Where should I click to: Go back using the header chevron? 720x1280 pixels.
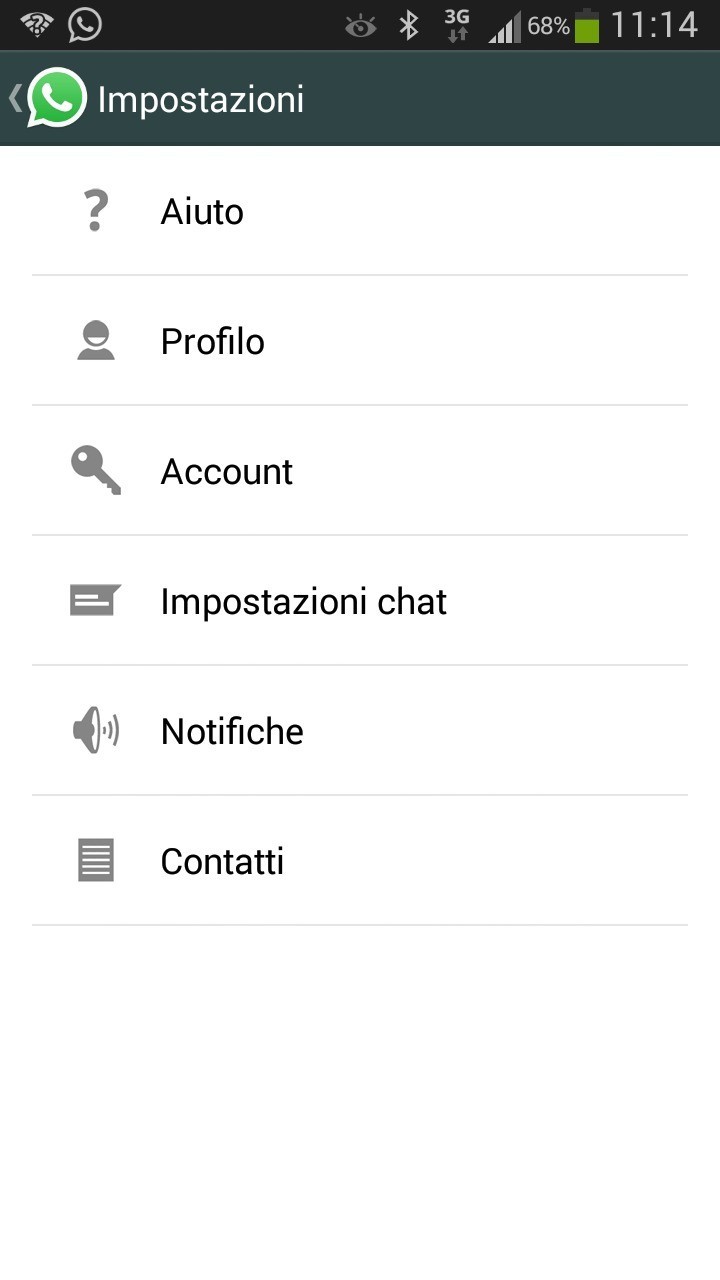point(14,98)
